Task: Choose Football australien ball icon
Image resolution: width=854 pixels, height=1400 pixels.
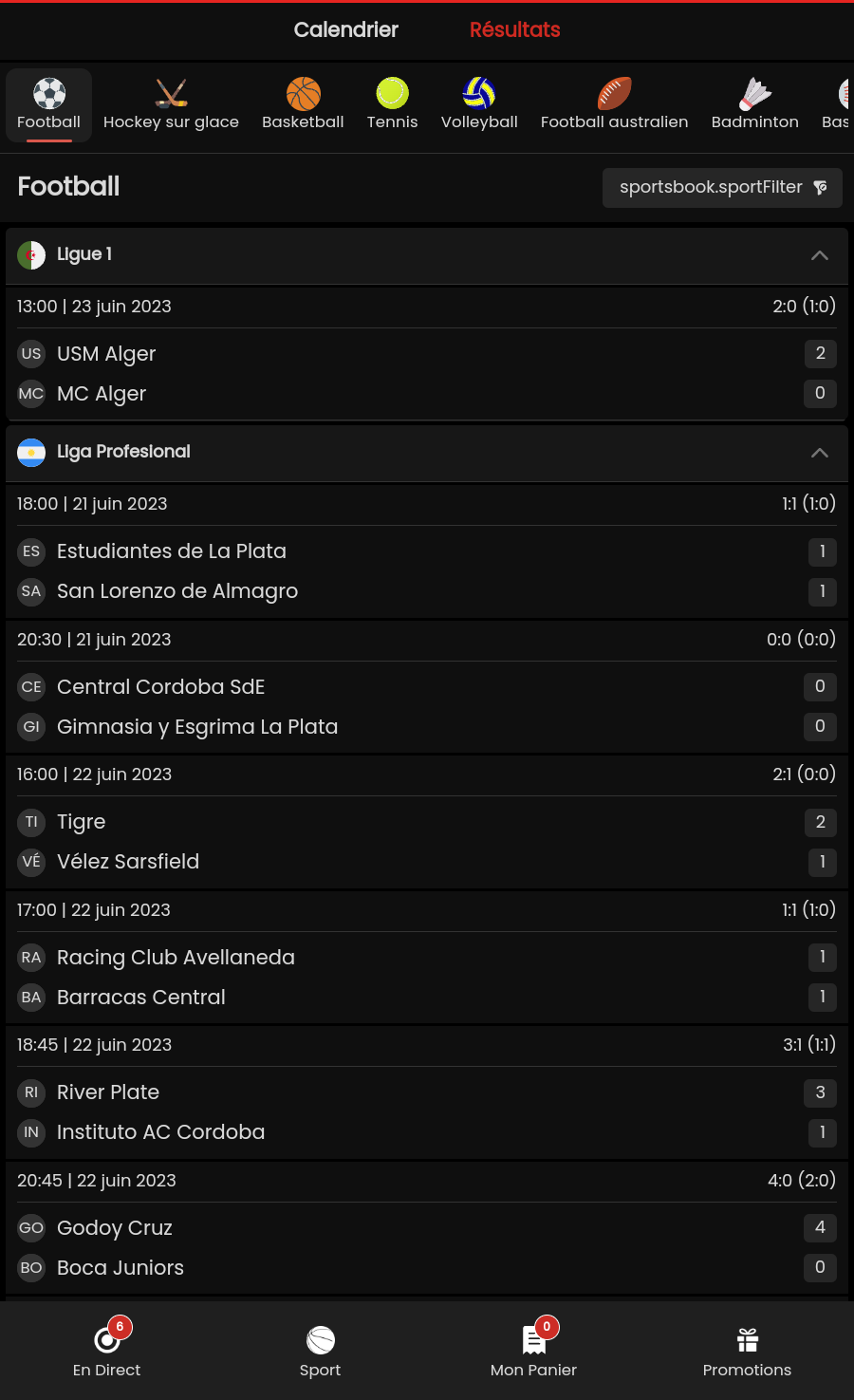Action: [x=614, y=94]
